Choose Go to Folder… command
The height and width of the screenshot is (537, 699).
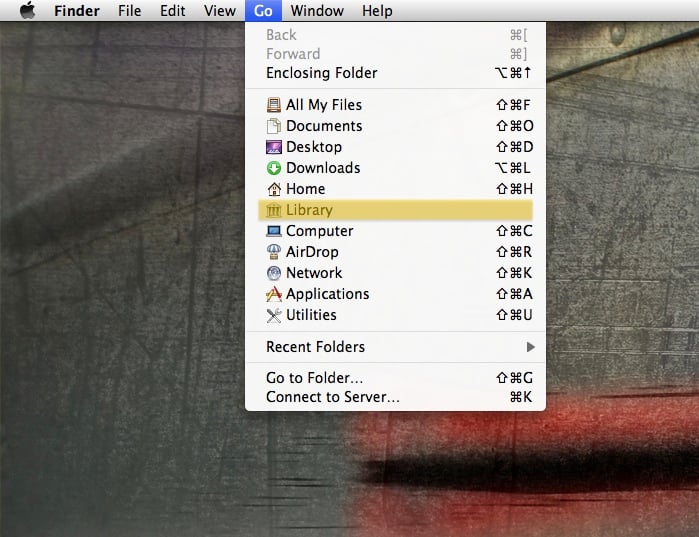(x=395, y=378)
